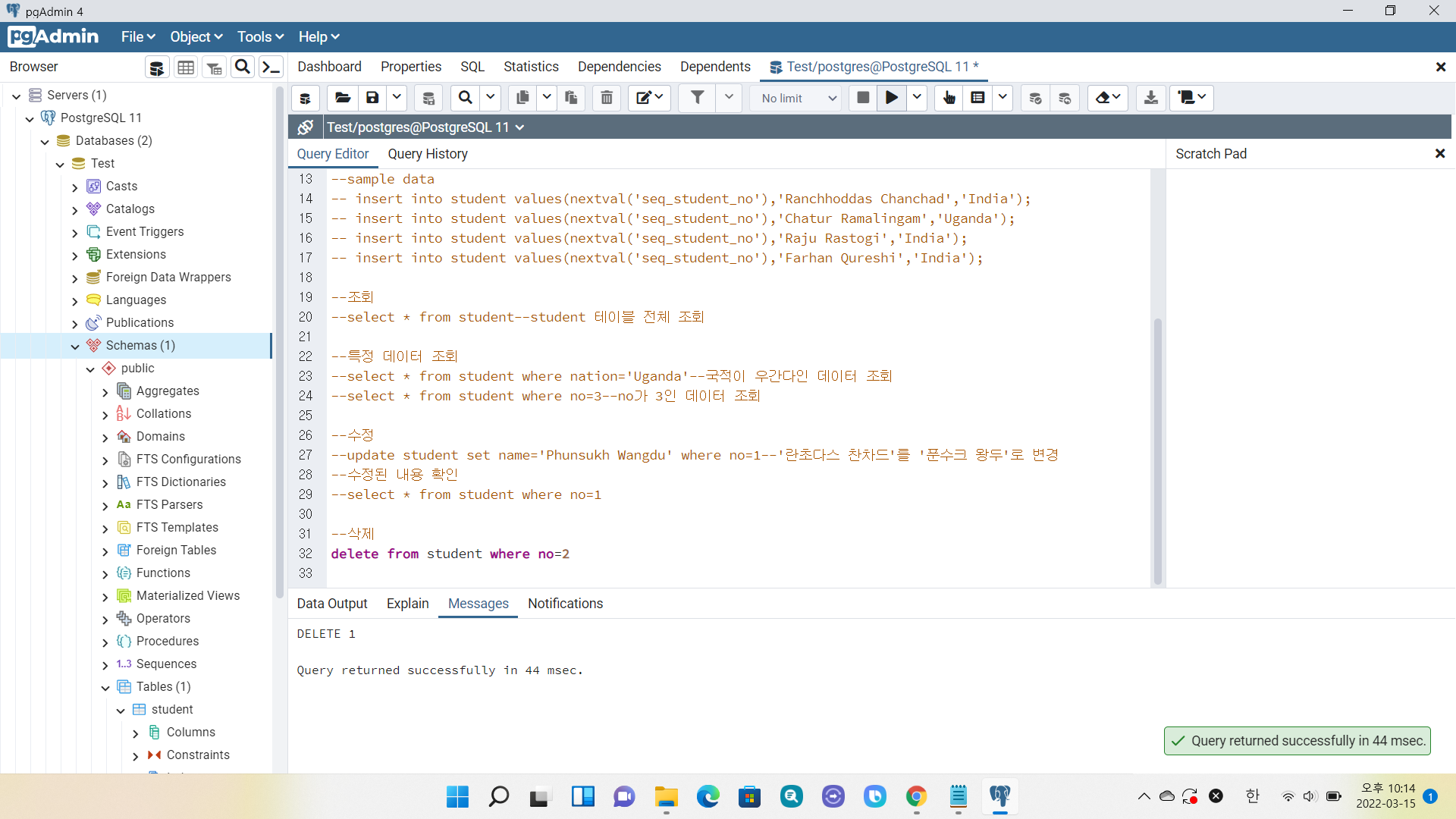Click the Execute query play button
This screenshot has height=819, width=1456.
pyautogui.click(x=892, y=98)
